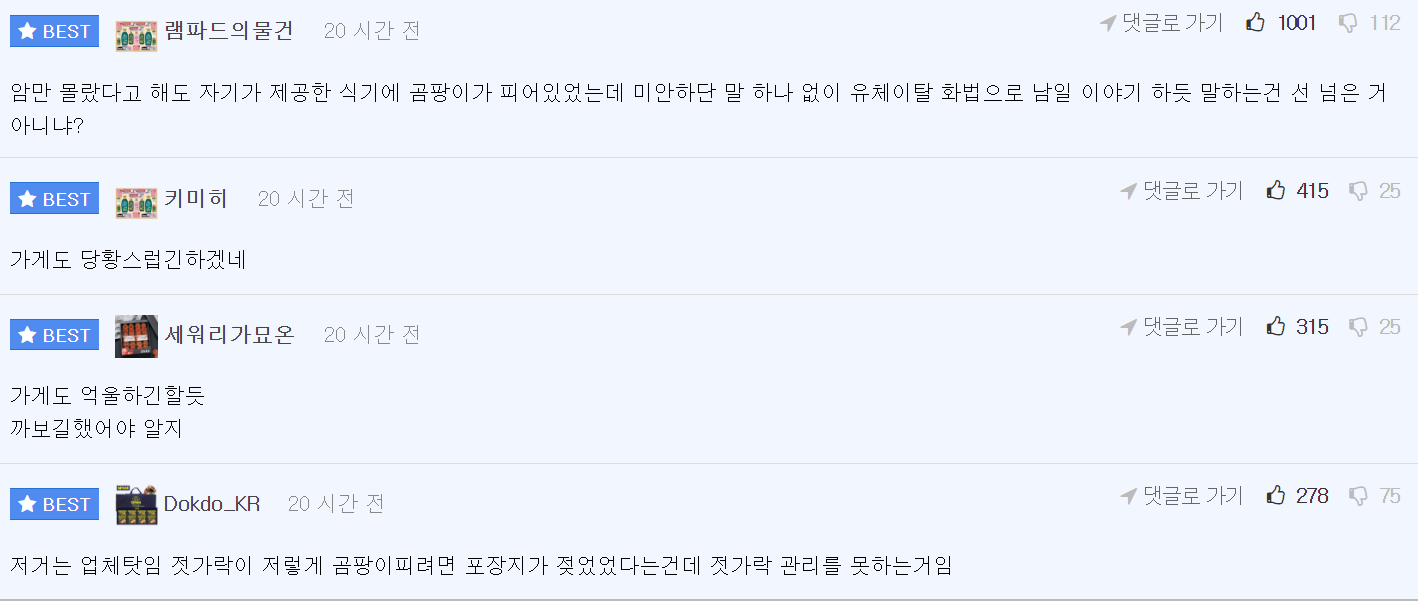Image resolution: width=1420 pixels, height=602 pixels.
Task: Click thumbs-up on 키미히's comment
Action: 1276,190
